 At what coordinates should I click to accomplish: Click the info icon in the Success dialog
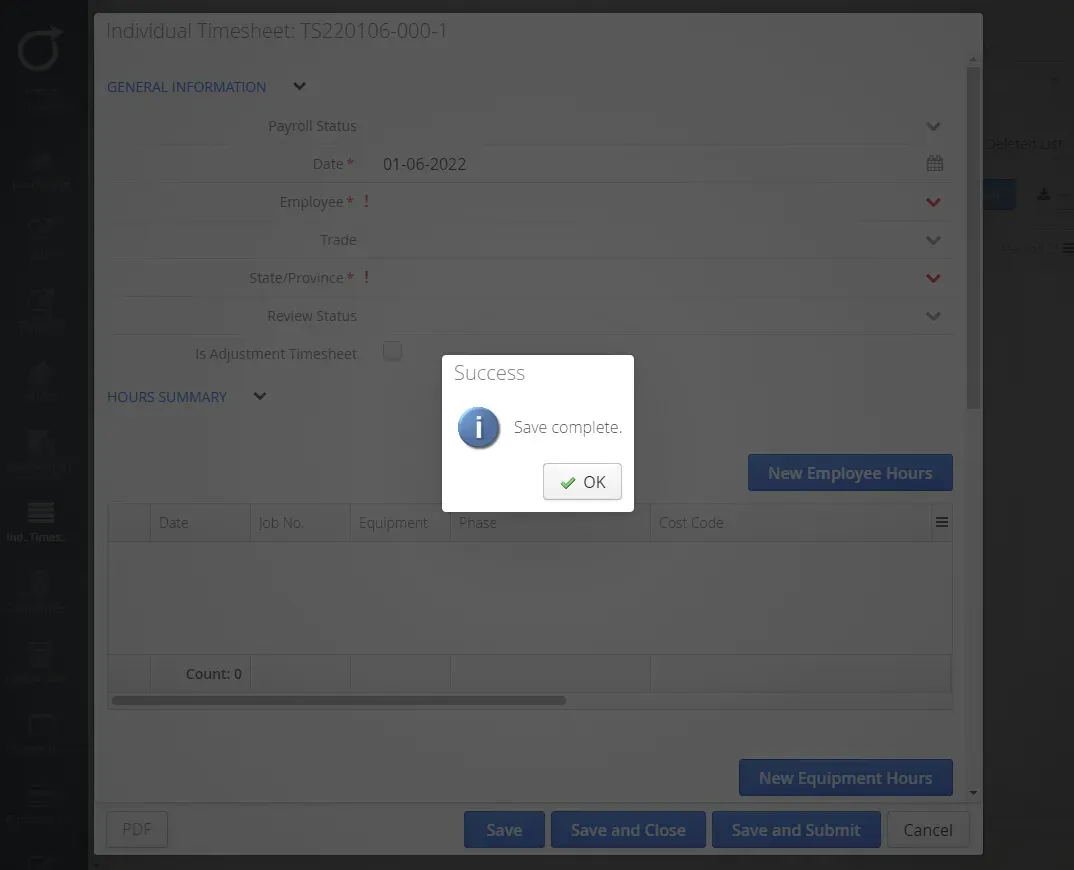[478, 427]
